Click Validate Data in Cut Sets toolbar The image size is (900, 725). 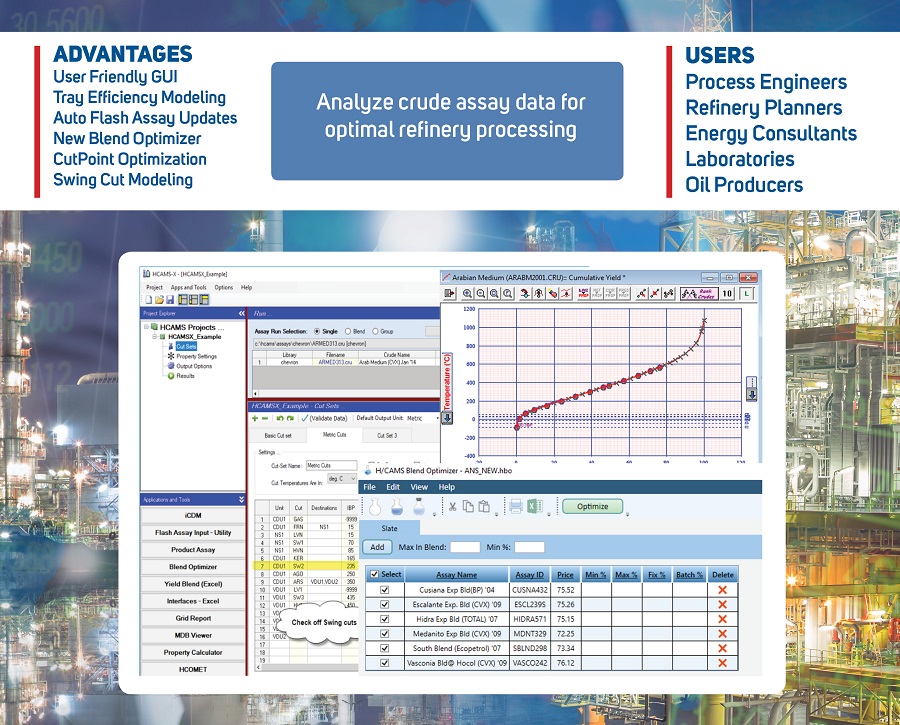324,418
